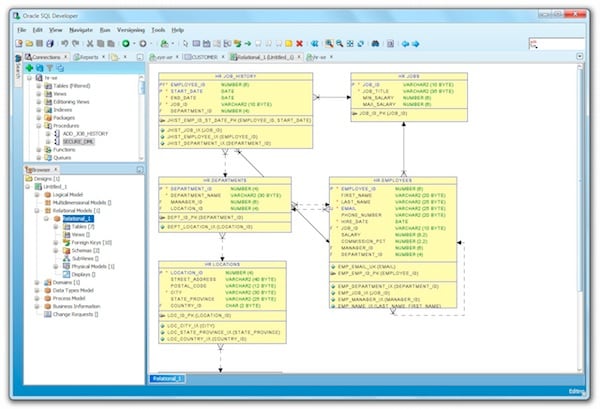The image size is (600, 409).
Task: Click the blue Forward arrow icon
Action: tap(416, 44)
